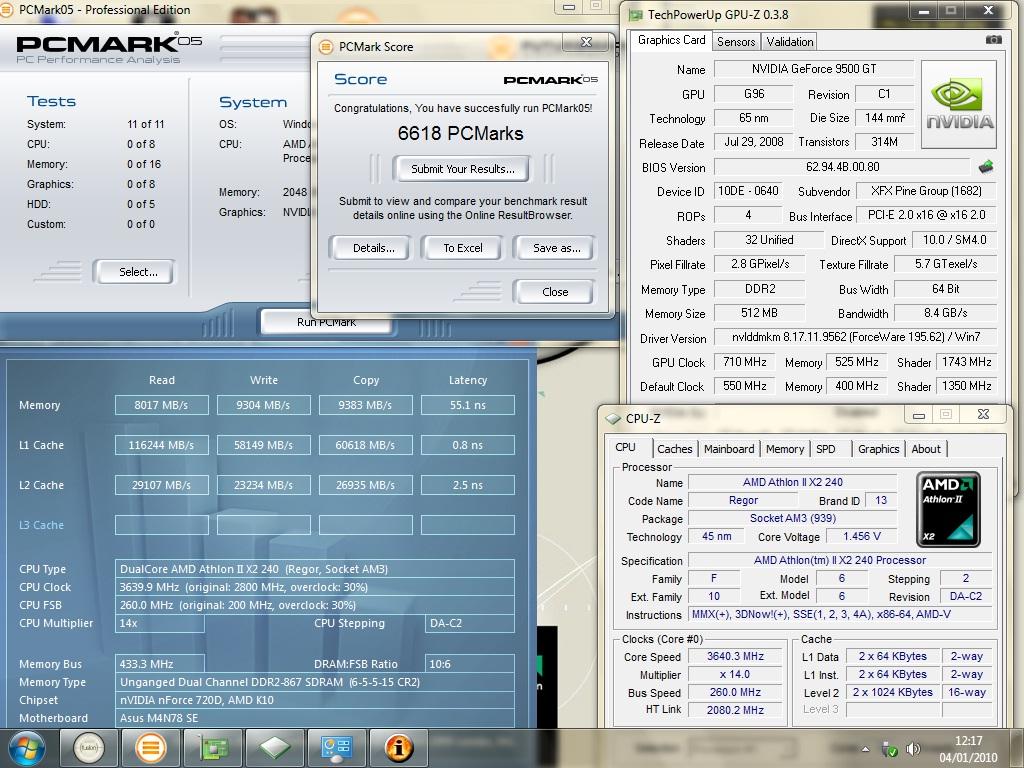Image resolution: width=1024 pixels, height=768 pixels.
Task: Click the Run PCMark button
Action: tap(327, 321)
